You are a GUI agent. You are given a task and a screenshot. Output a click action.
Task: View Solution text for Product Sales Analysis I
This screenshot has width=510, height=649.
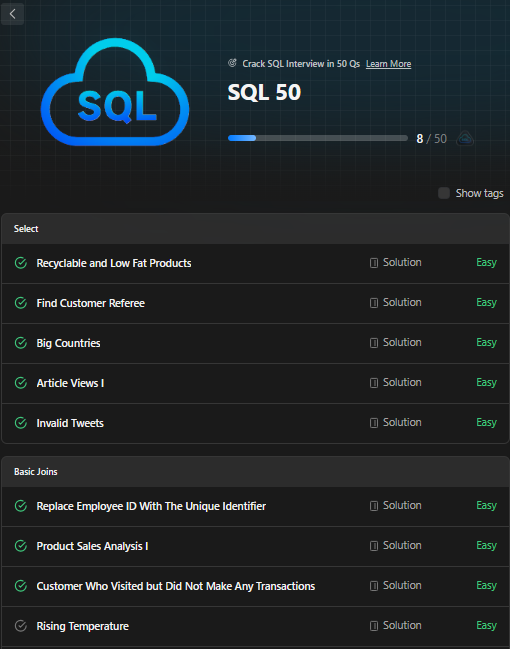(402, 546)
